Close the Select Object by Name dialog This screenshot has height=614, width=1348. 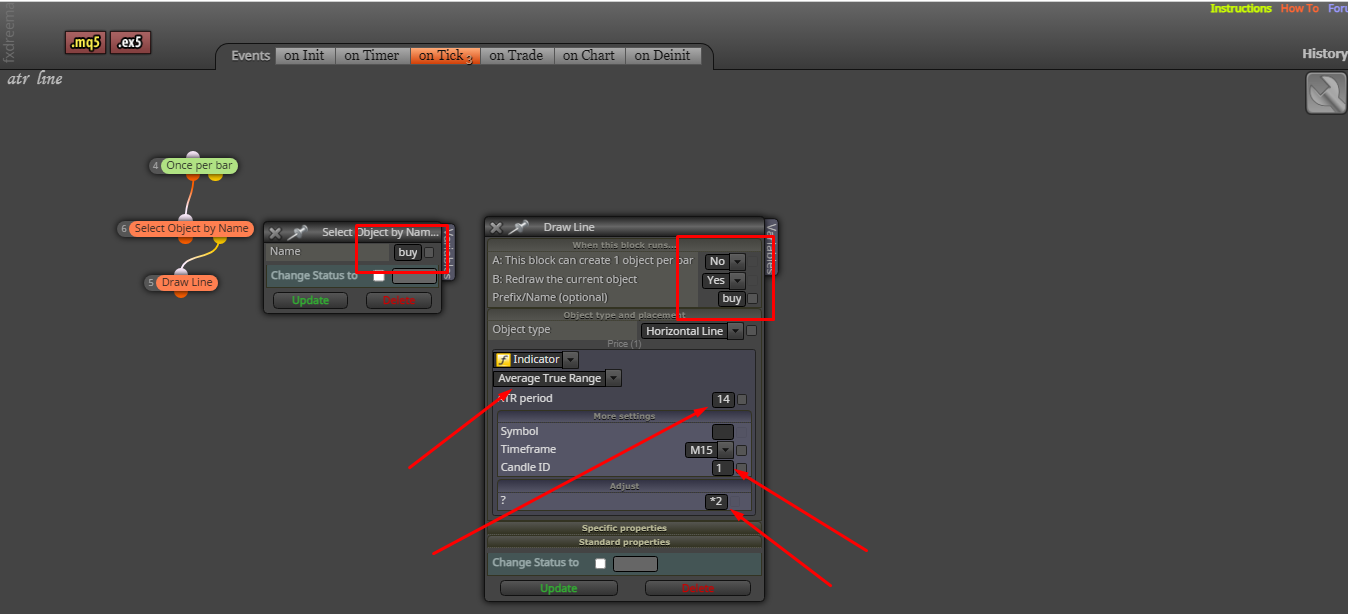274,232
